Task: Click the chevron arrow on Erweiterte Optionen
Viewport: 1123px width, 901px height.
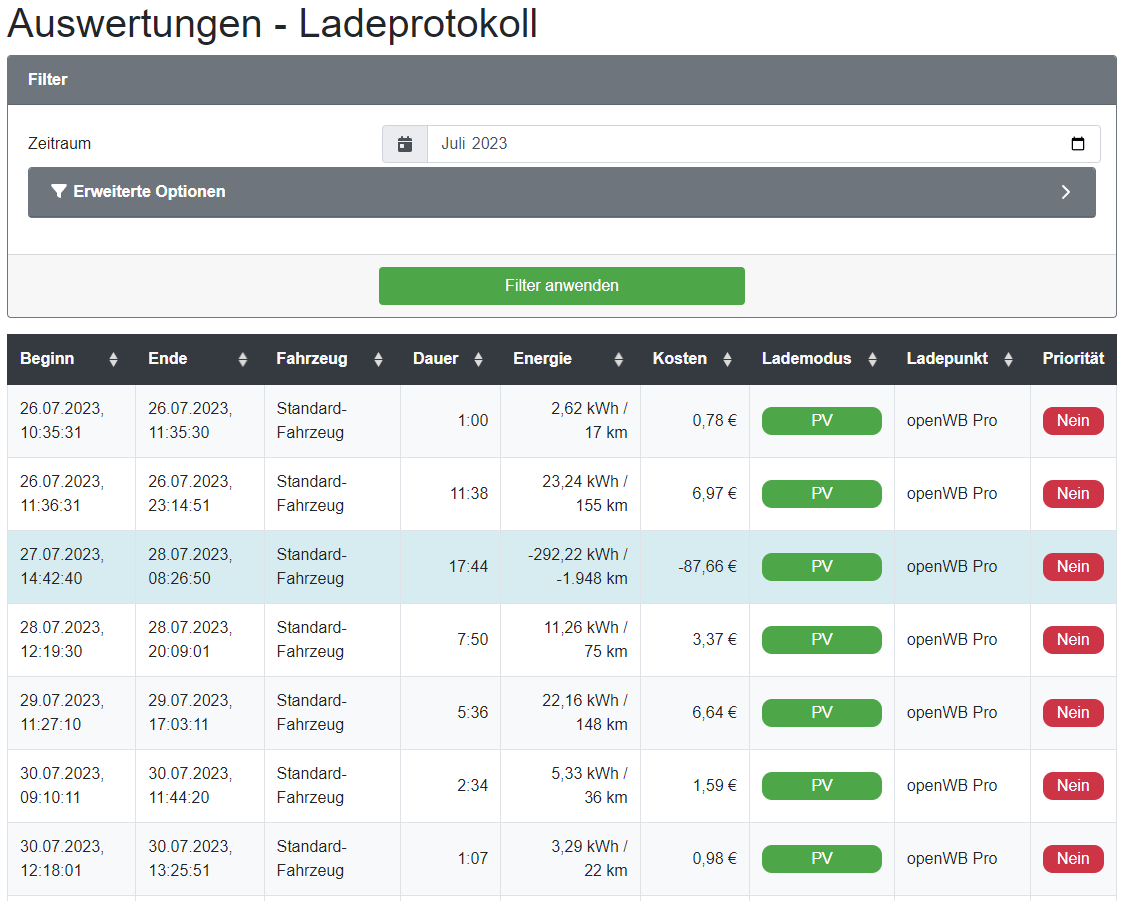Action: 1065,192
